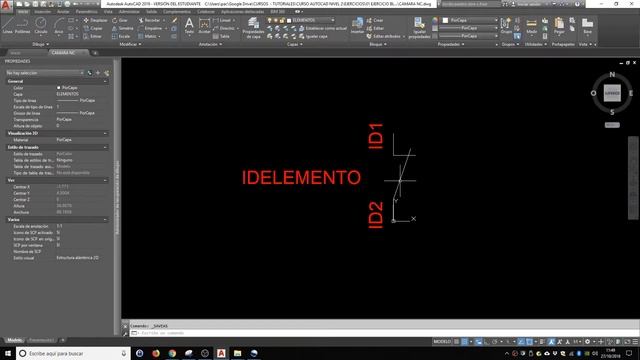This screenshot has width=640, height=360.
Task: Click the object color wheel swatch
Action: (435, 20)
